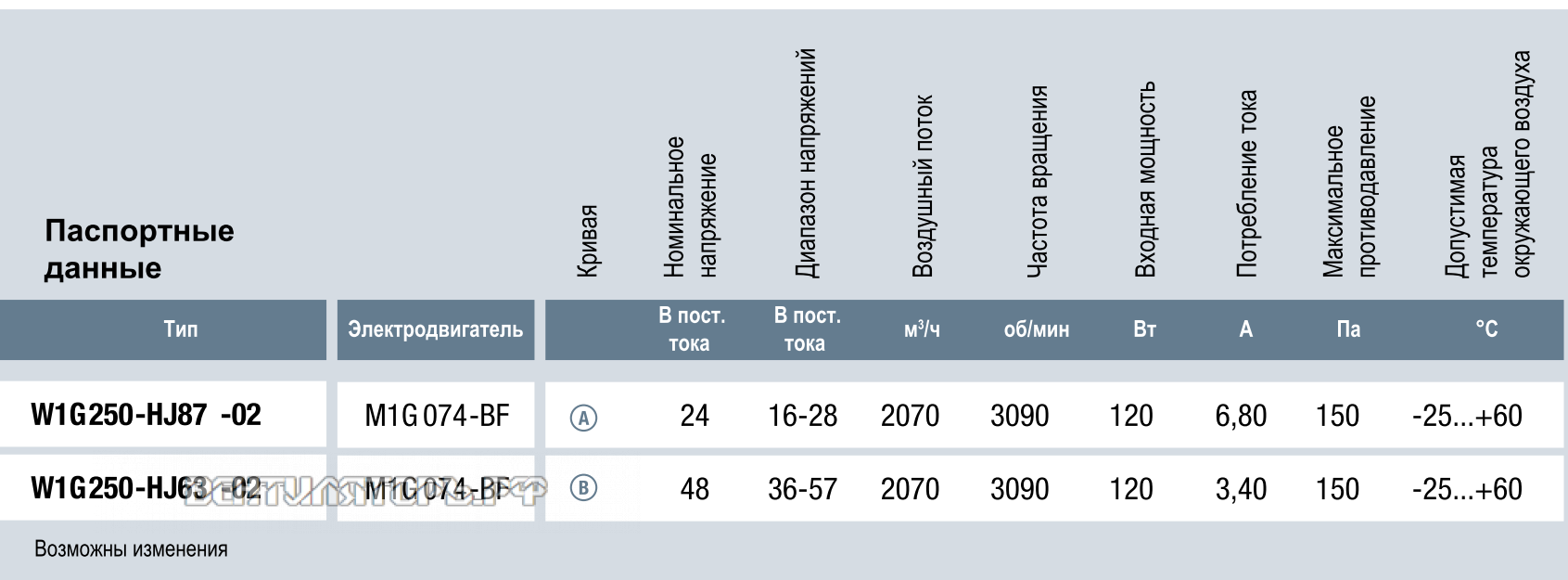Screen dimensions: 1568x580
Task: Click the об/мин unit header
Action: click(x=1037, y=329)
